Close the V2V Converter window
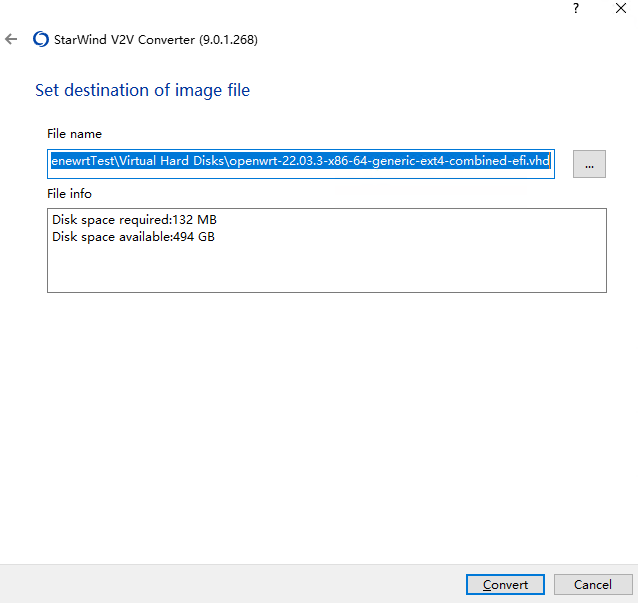Image resolution: width=638 pixels, height=603 pixels. point(621,8)
